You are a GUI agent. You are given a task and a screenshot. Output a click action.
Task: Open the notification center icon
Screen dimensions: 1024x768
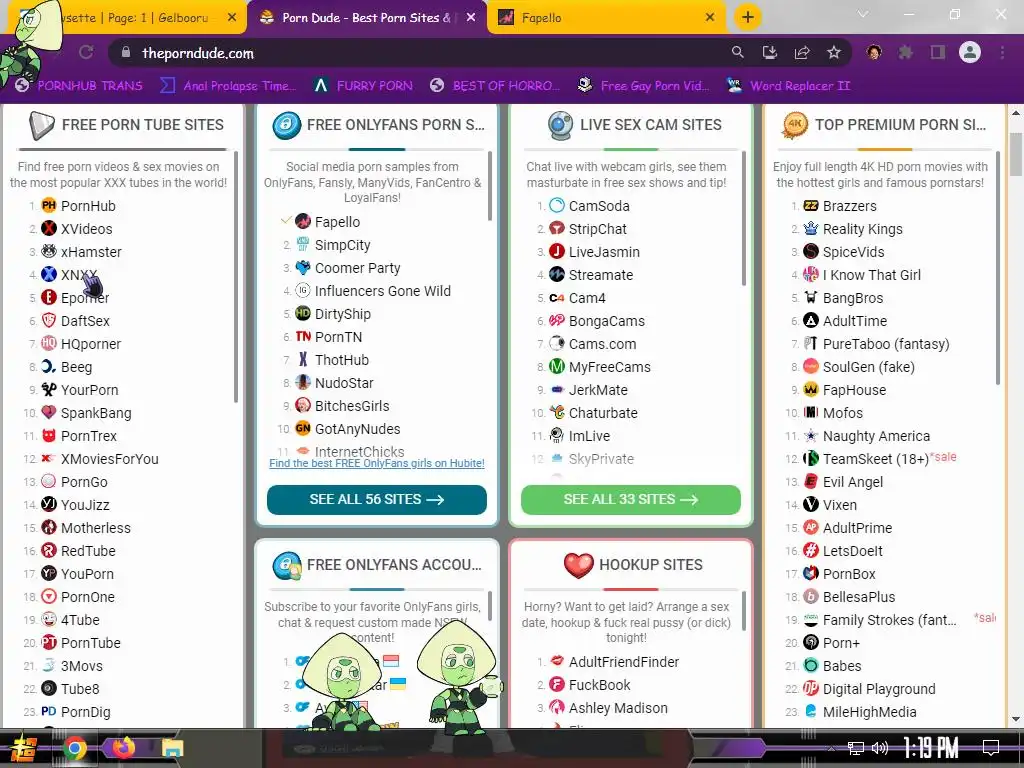(991, 747)
